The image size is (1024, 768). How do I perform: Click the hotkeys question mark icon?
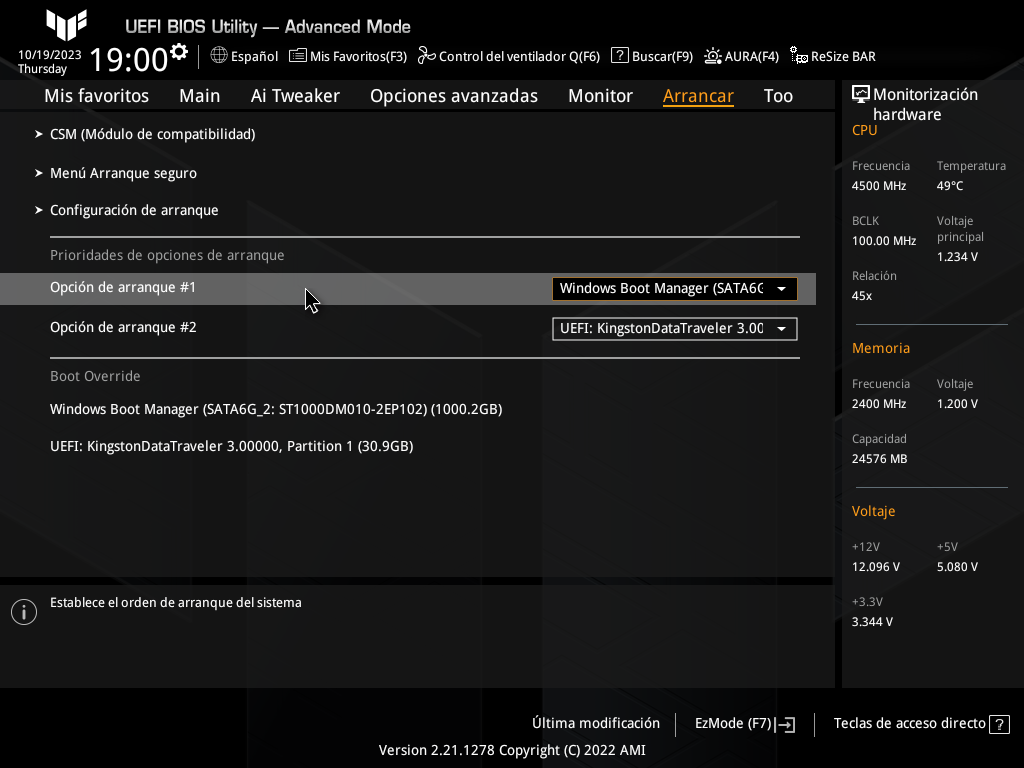point(999,724)
